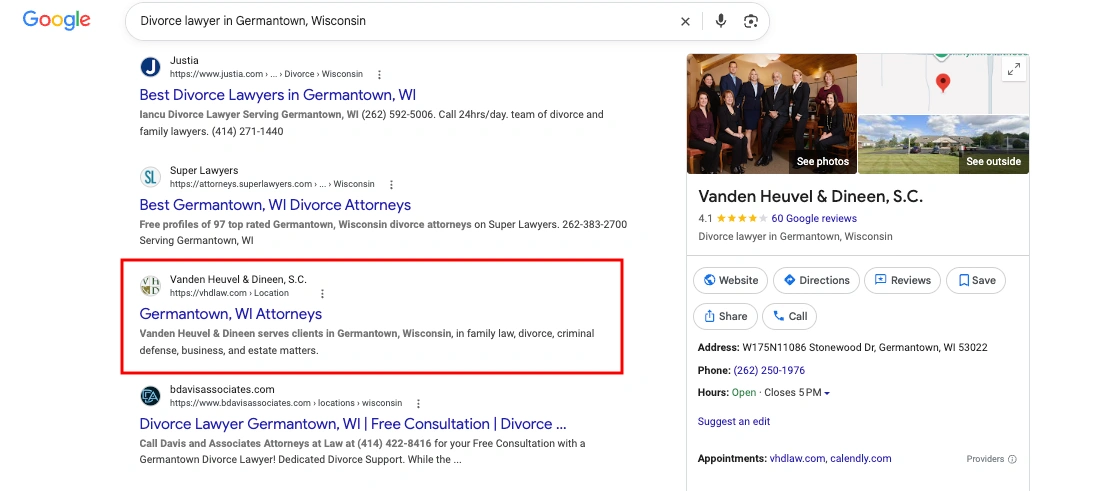Open three-dot menu for vhdlaw.com result
The height and width of the screenshot is (491, 1097).
click(x=323, y=294)
